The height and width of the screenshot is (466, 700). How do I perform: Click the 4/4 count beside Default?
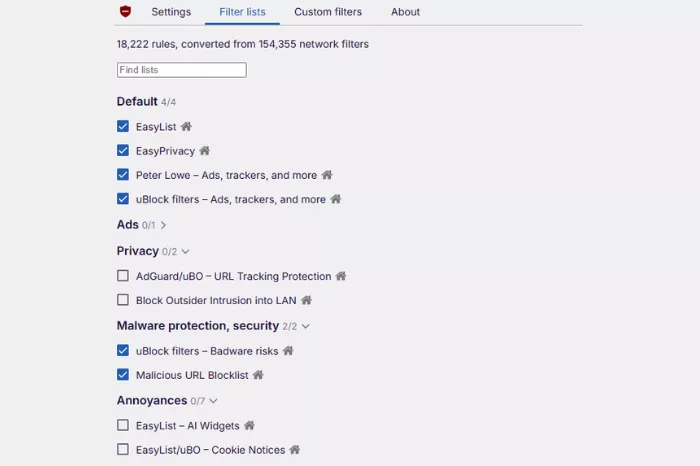tap(168, 102)
